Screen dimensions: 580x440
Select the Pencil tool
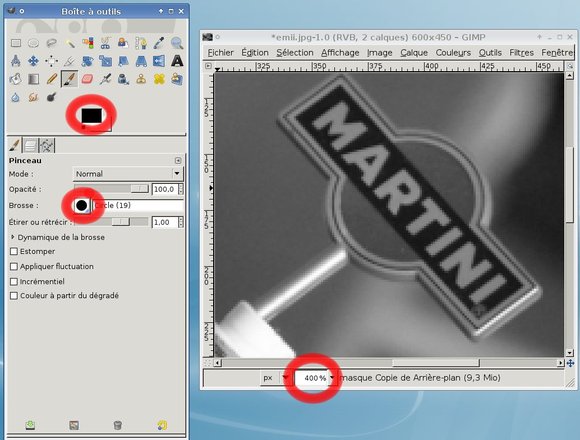click(x=51, y=79)
